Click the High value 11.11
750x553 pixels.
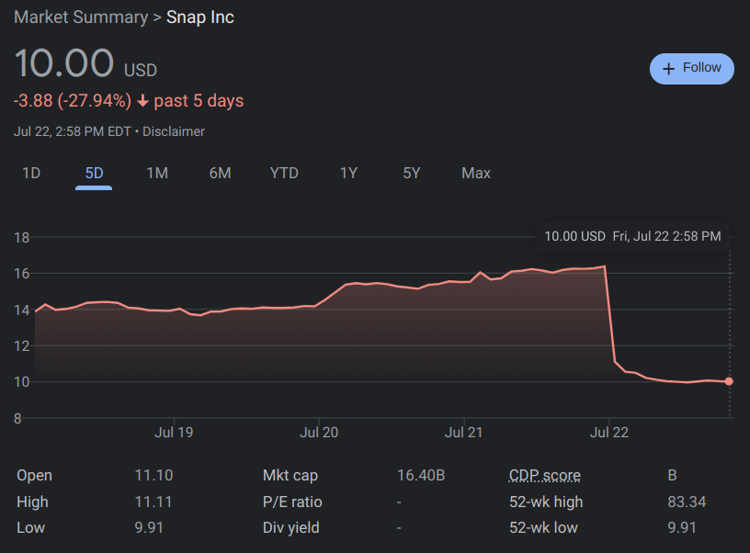coord(153,502)
